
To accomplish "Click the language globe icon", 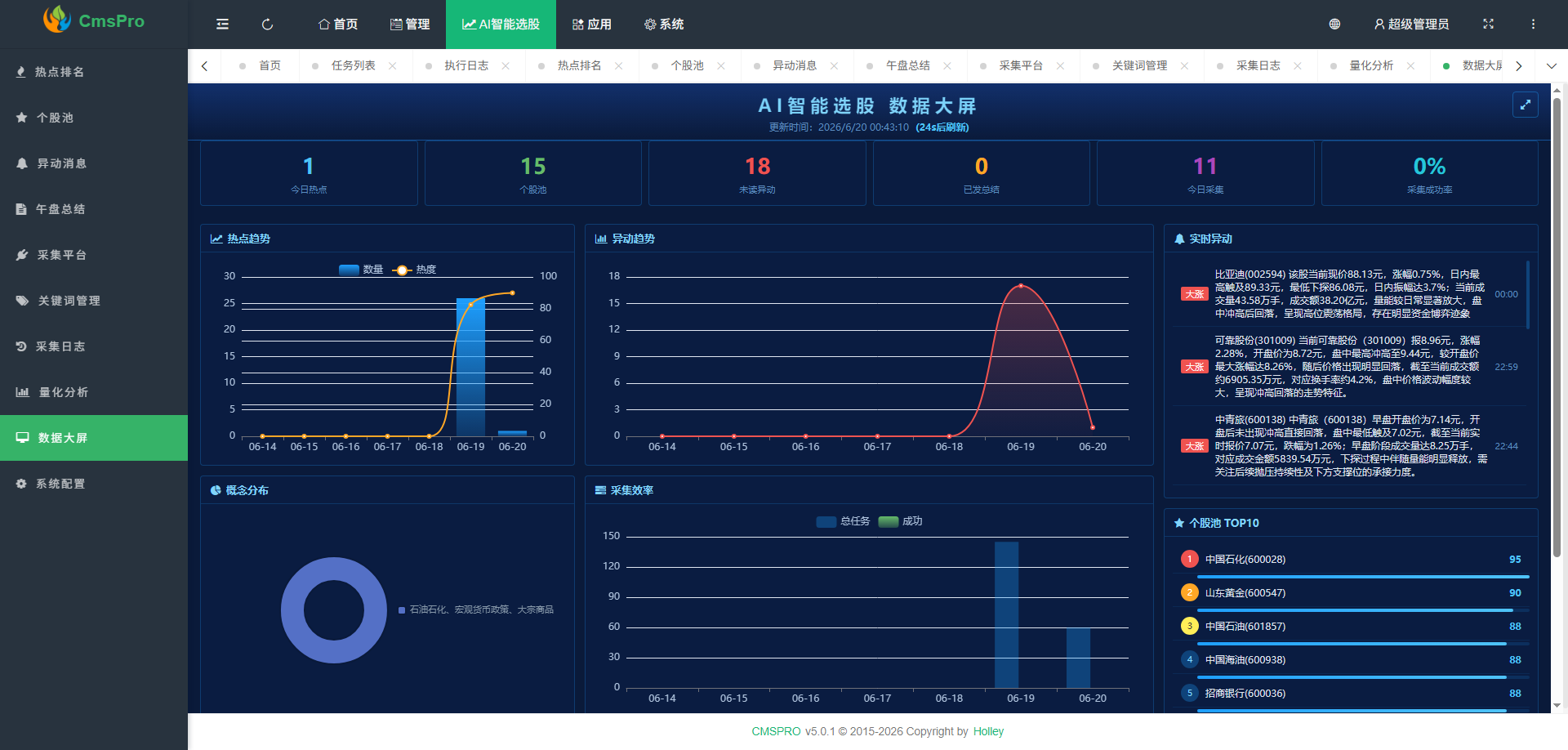I will coord(1334,25).
